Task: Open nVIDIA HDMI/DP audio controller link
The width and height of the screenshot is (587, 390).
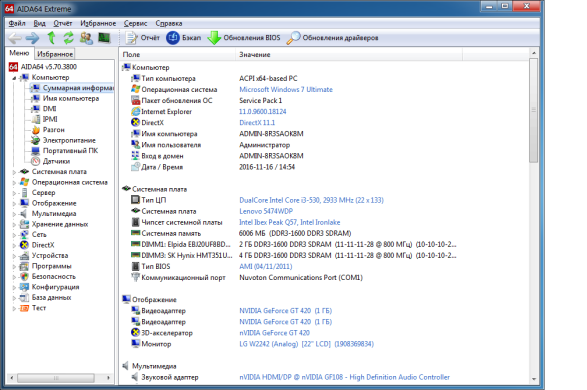Action: 344,377
